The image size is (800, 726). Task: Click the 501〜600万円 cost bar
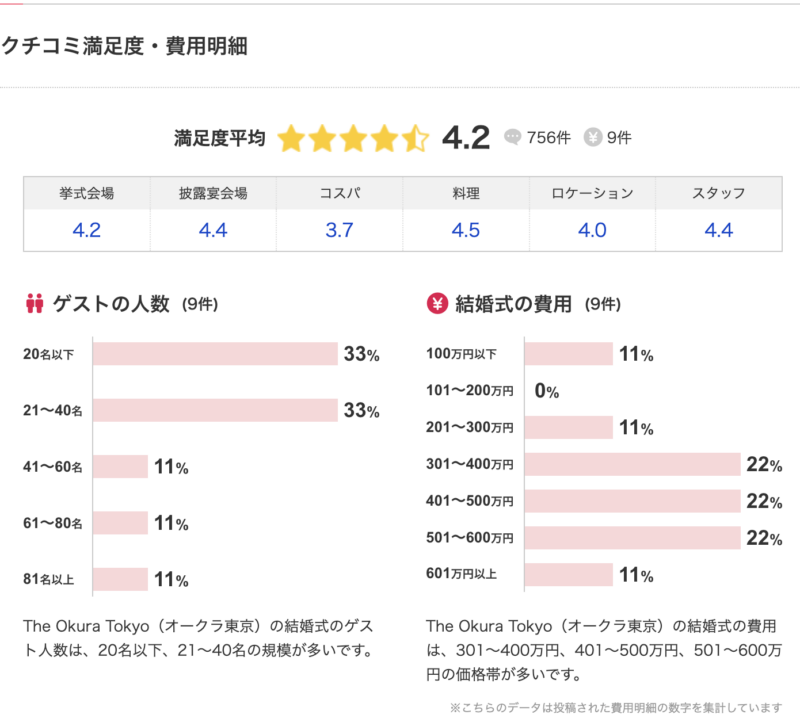(x=632, y=538)
